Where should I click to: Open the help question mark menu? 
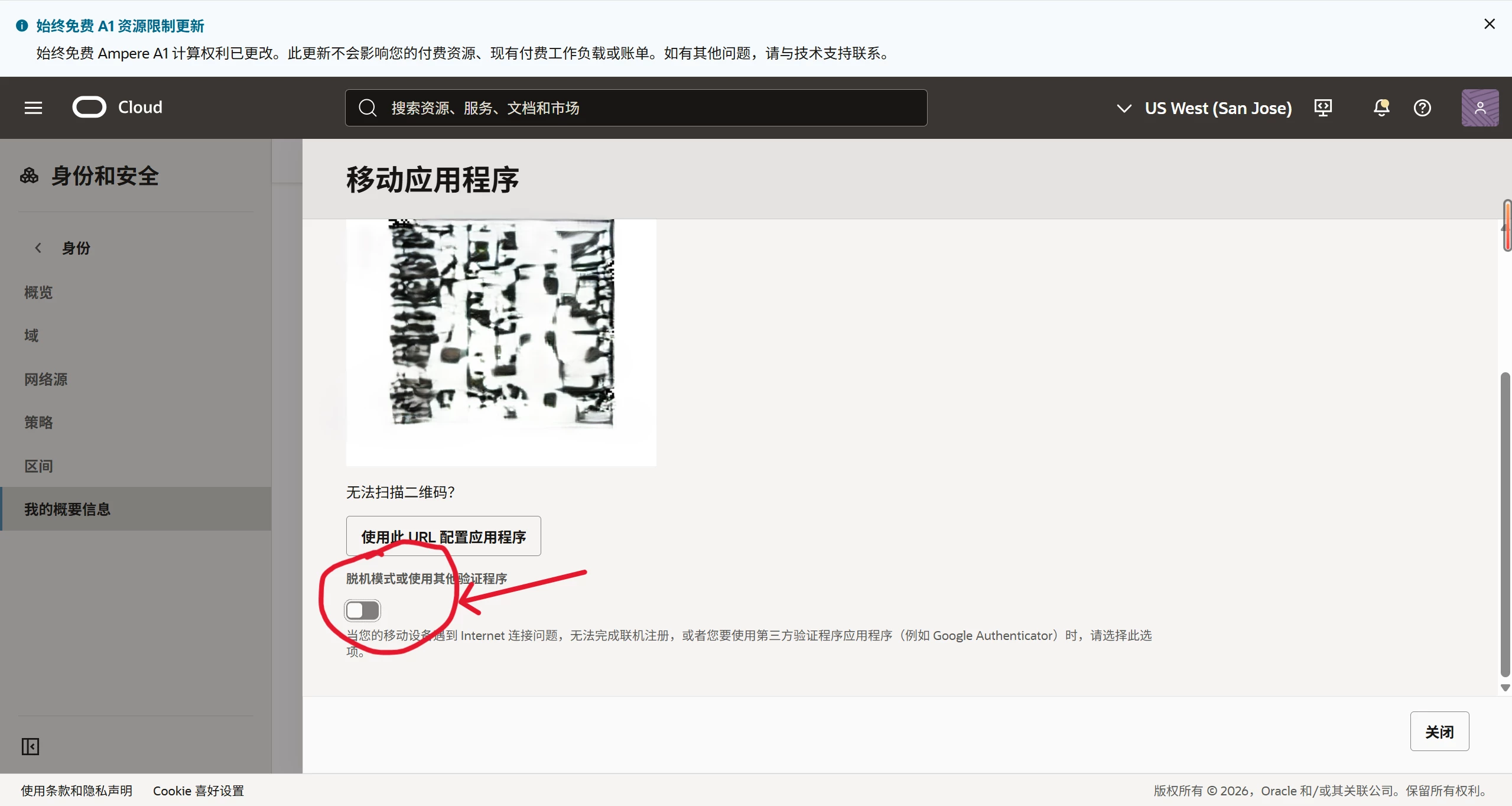point(1422,108)
